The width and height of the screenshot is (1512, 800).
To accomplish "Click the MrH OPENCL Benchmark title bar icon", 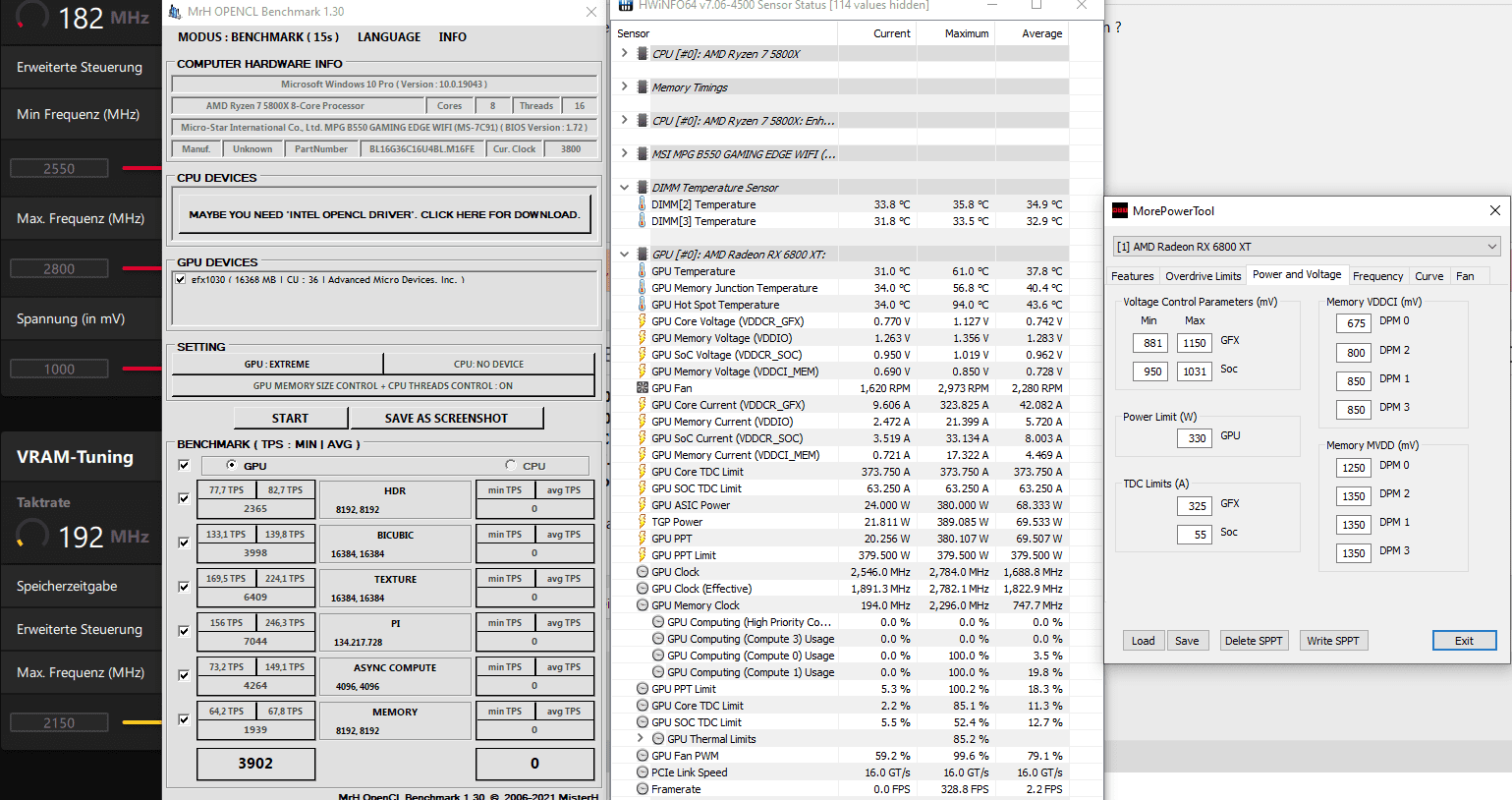I will (175, 12).
